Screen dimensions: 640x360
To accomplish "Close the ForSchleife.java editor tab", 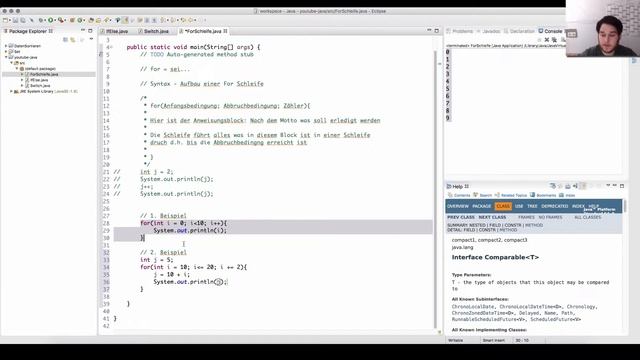I will 225,31.
